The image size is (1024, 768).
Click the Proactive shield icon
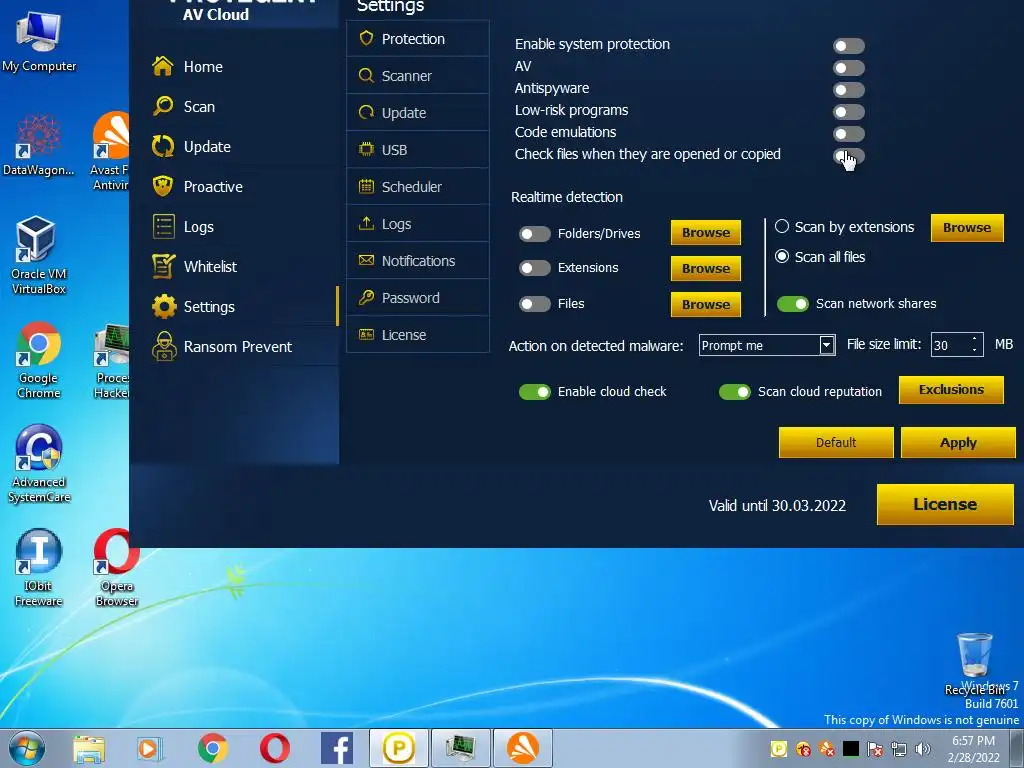[163, 186]
